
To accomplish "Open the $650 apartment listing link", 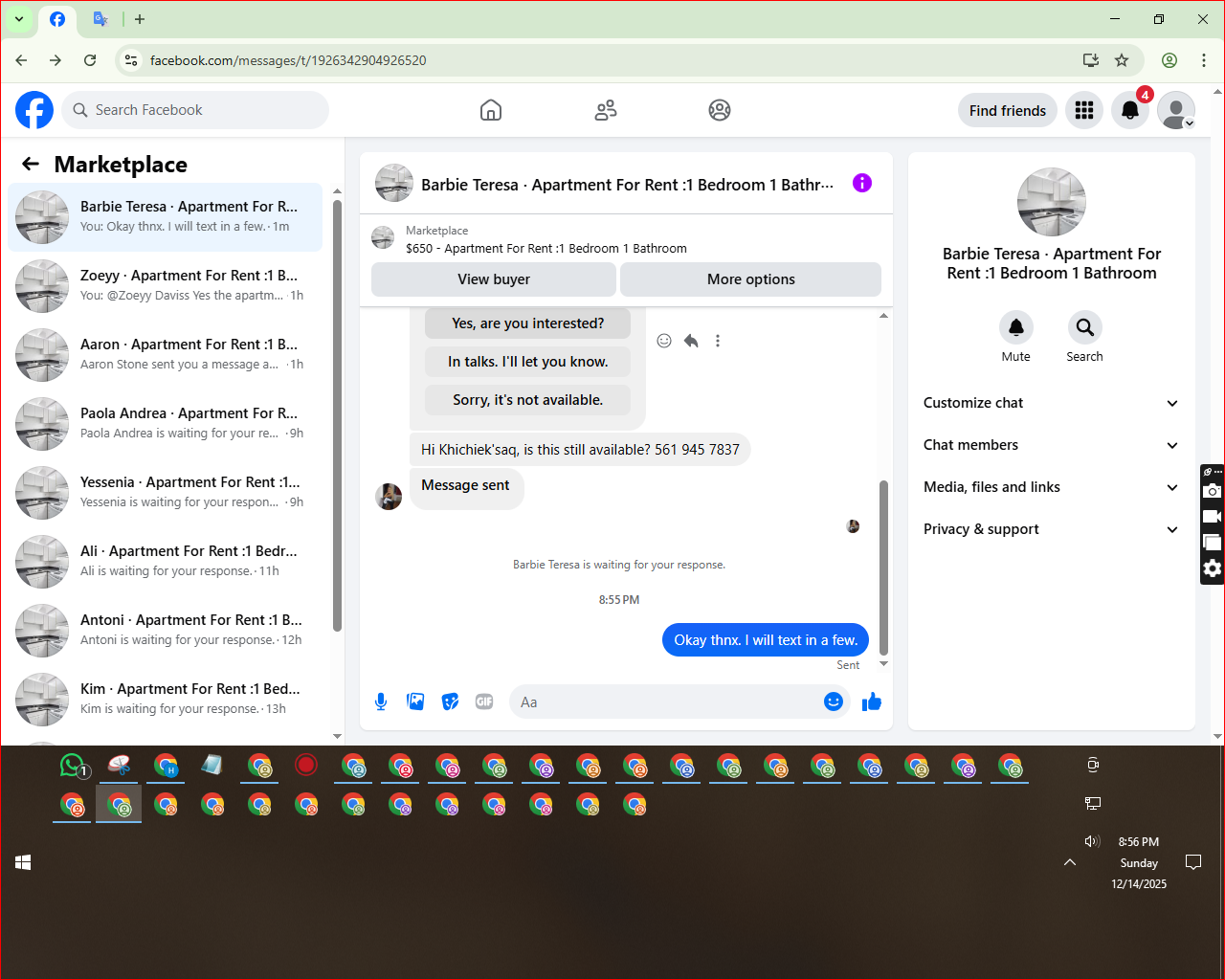I will pyautogui.click(x=546, y=249).
